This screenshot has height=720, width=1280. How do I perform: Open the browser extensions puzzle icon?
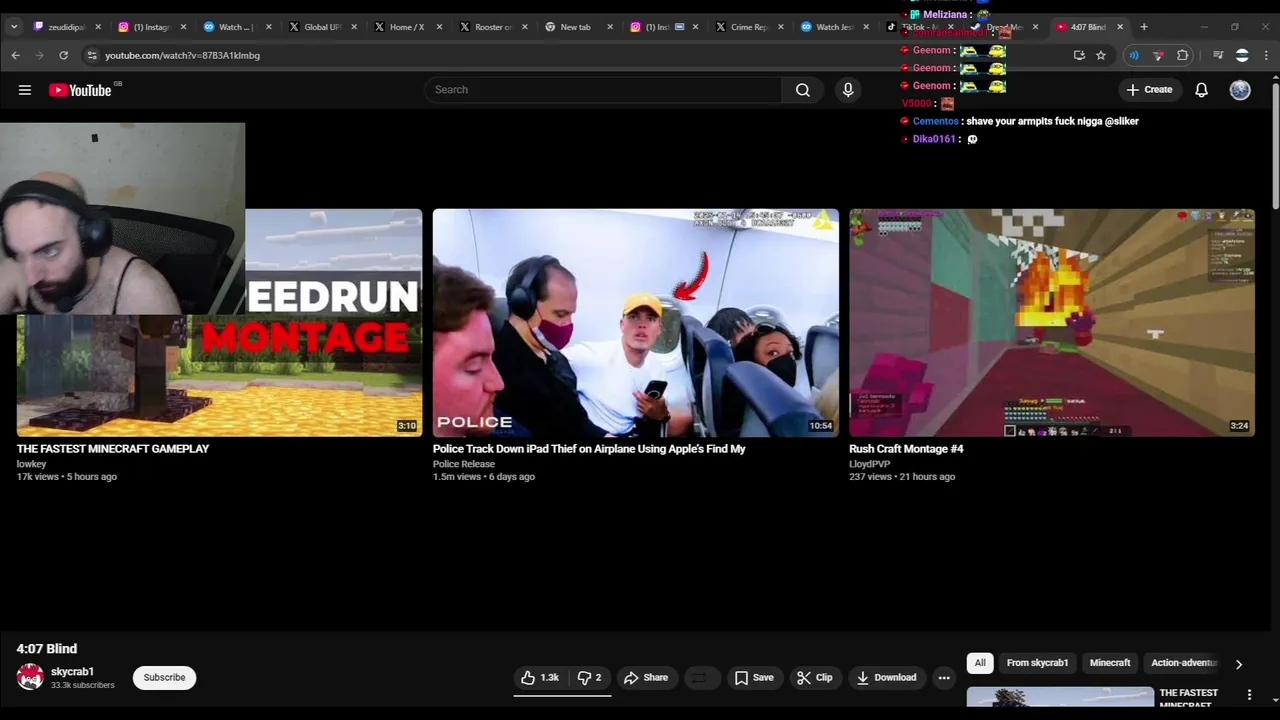(1183, 55)
